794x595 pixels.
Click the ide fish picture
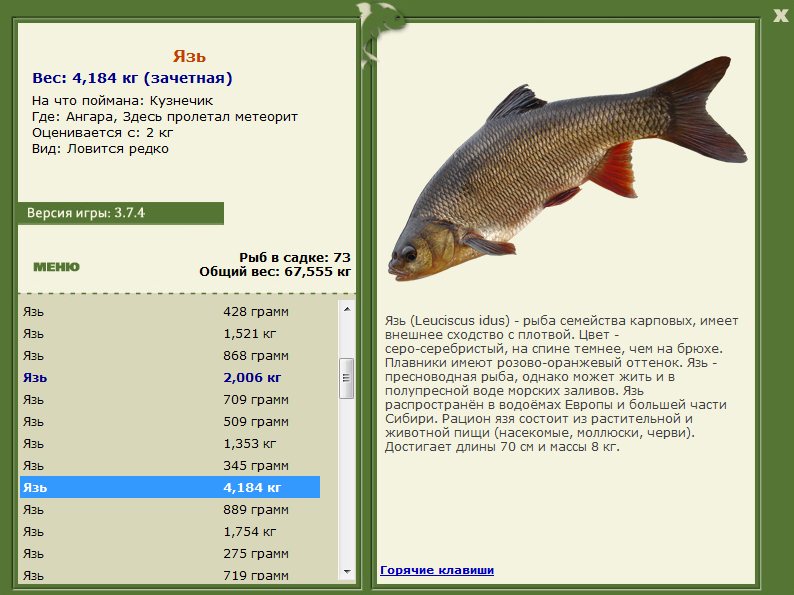coord(567,169)
